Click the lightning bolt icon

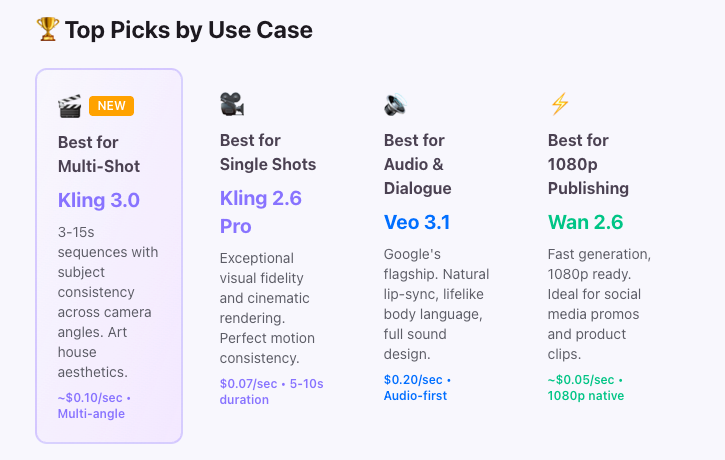pos(559,104)
